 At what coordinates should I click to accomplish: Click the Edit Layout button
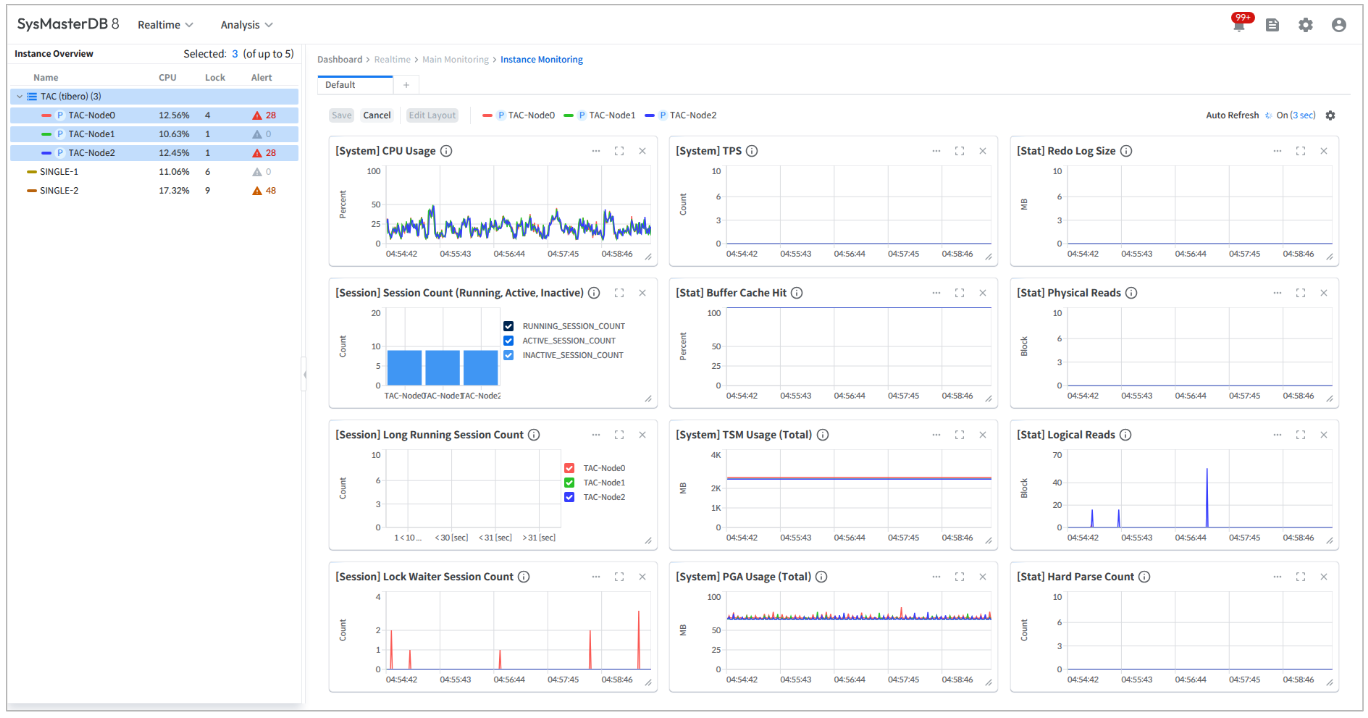[x=432, y=115]
